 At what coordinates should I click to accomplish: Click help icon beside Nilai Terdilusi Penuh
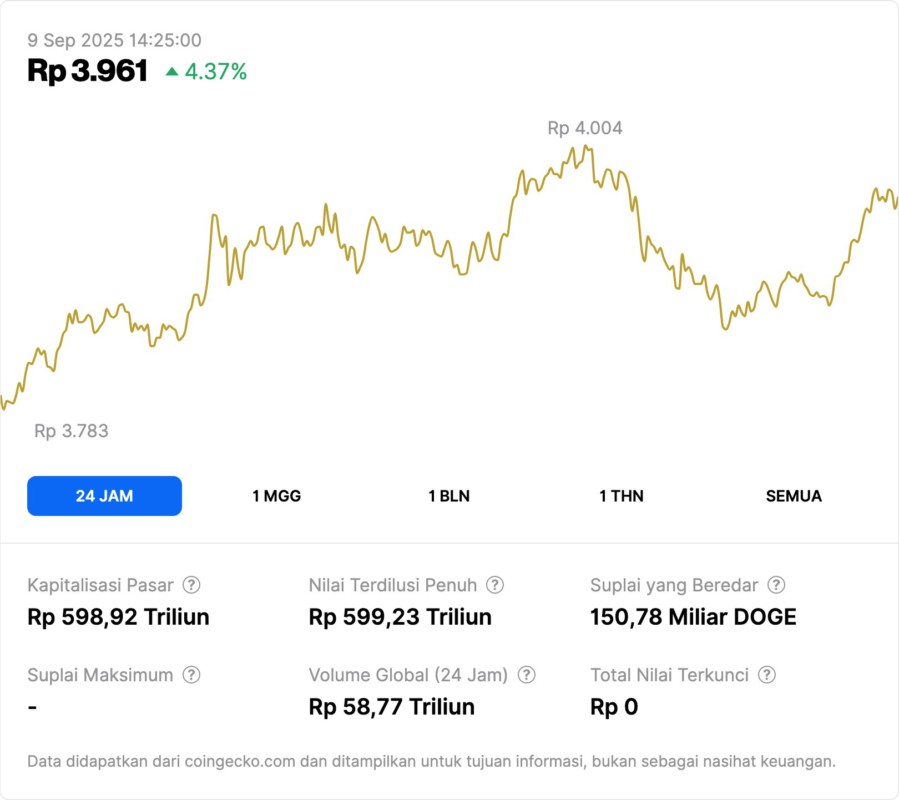[x=495, y=585]
